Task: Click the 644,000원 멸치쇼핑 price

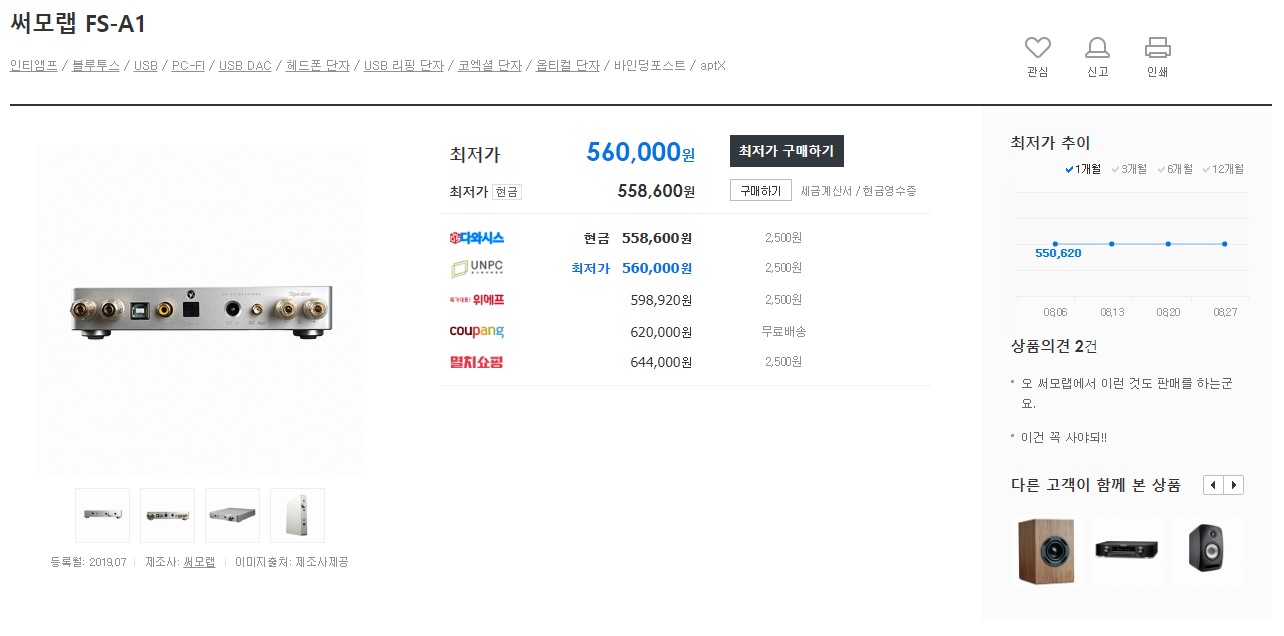Action: click(661, 362)
